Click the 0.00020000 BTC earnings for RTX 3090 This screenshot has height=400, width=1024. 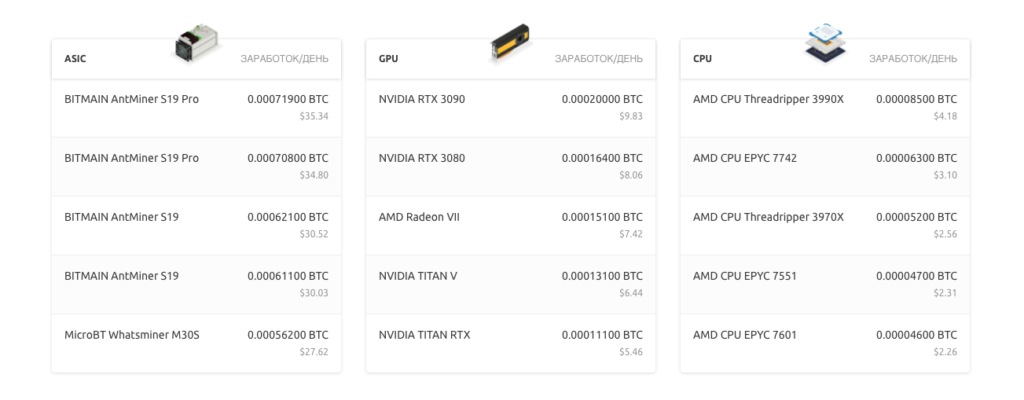click(x=602, y=100)
